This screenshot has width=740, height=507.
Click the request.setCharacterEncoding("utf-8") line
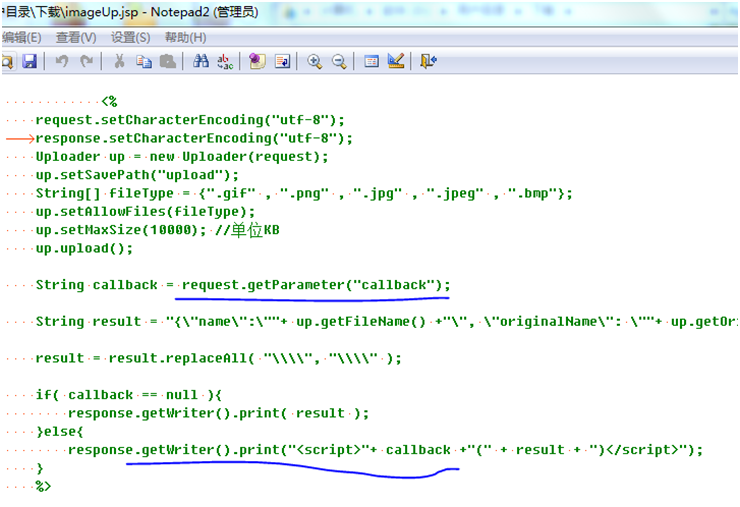(x=190, y=120)
